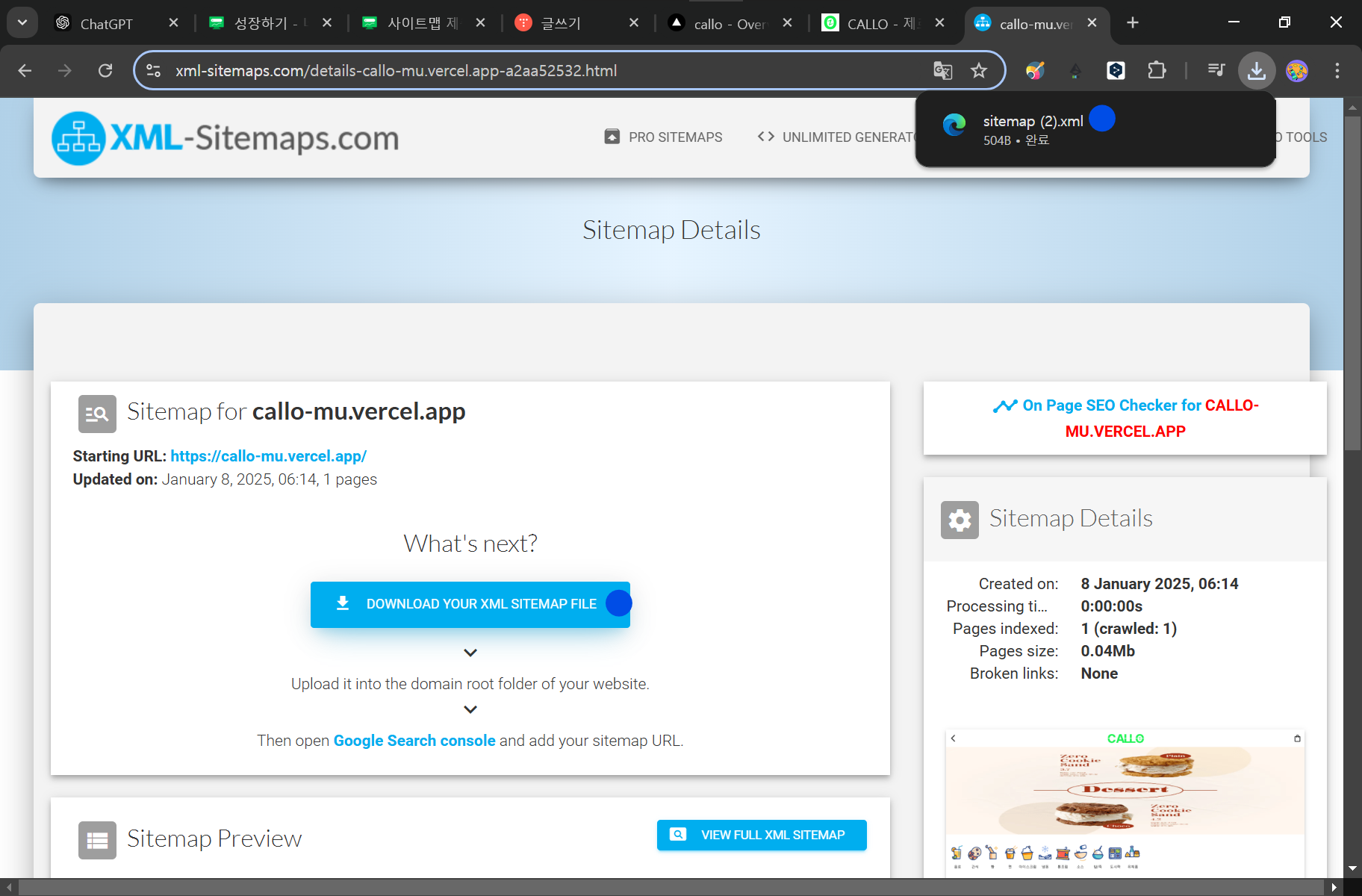Switch to the ChatGPT tab
The image size is (1362, 896).
pyautogui.click(x=107, y=23)
